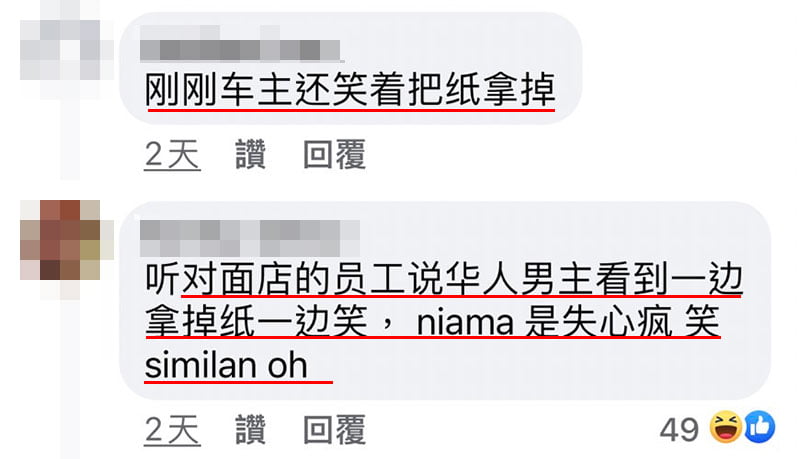
Task: Hit 讚 under the similan oh comment
Action: tap(251, 429)
